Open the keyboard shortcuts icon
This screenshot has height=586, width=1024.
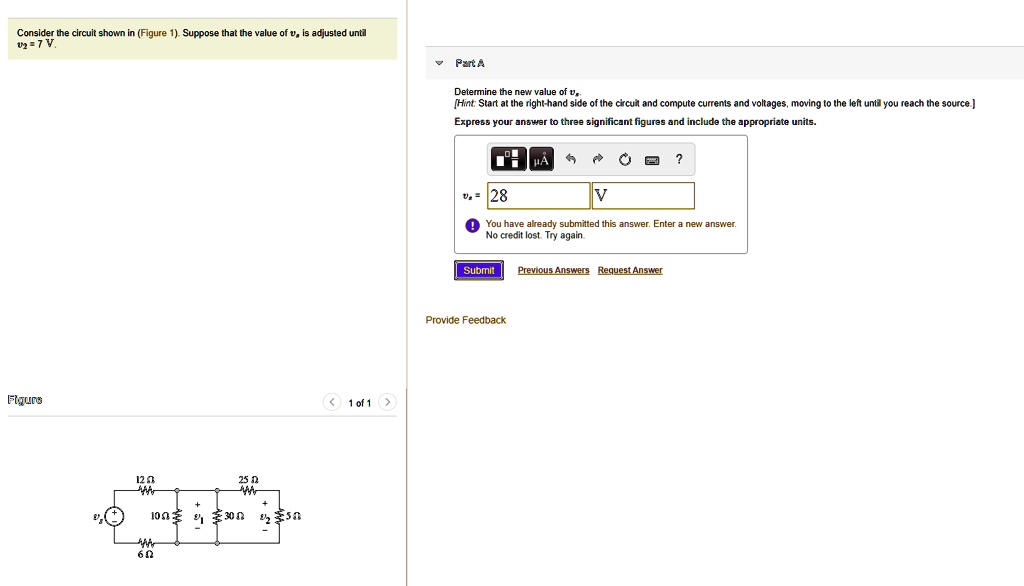tap(652, 159)
